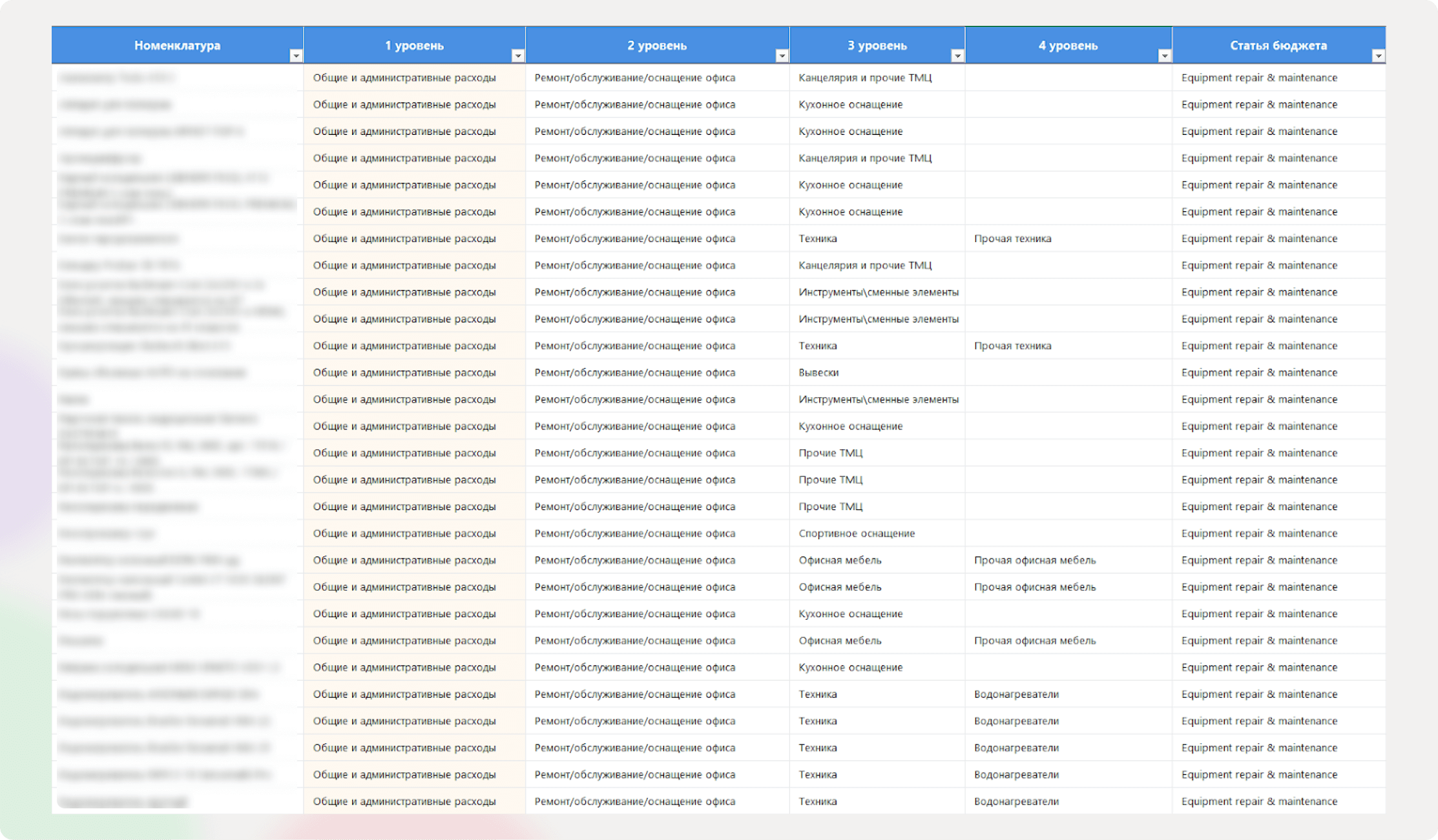The width and height of the screenshot is (1438, 840).
Task: Open the 3 уровень filter dropdown
Action: click(957, 56)
